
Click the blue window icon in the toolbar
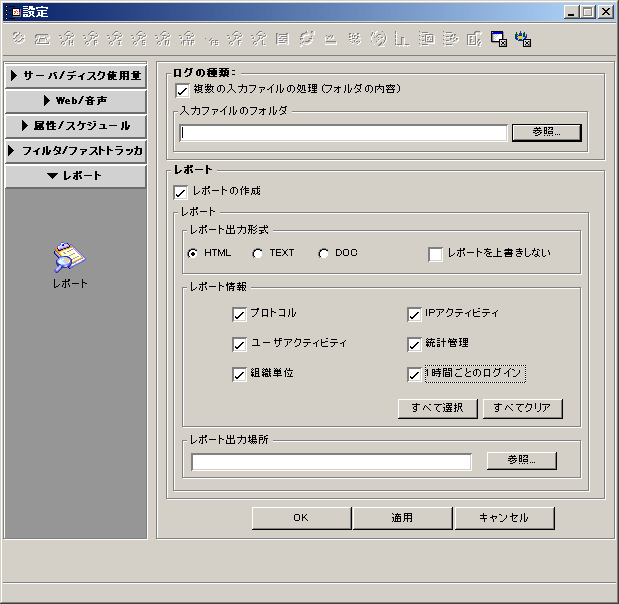[498, 40]
